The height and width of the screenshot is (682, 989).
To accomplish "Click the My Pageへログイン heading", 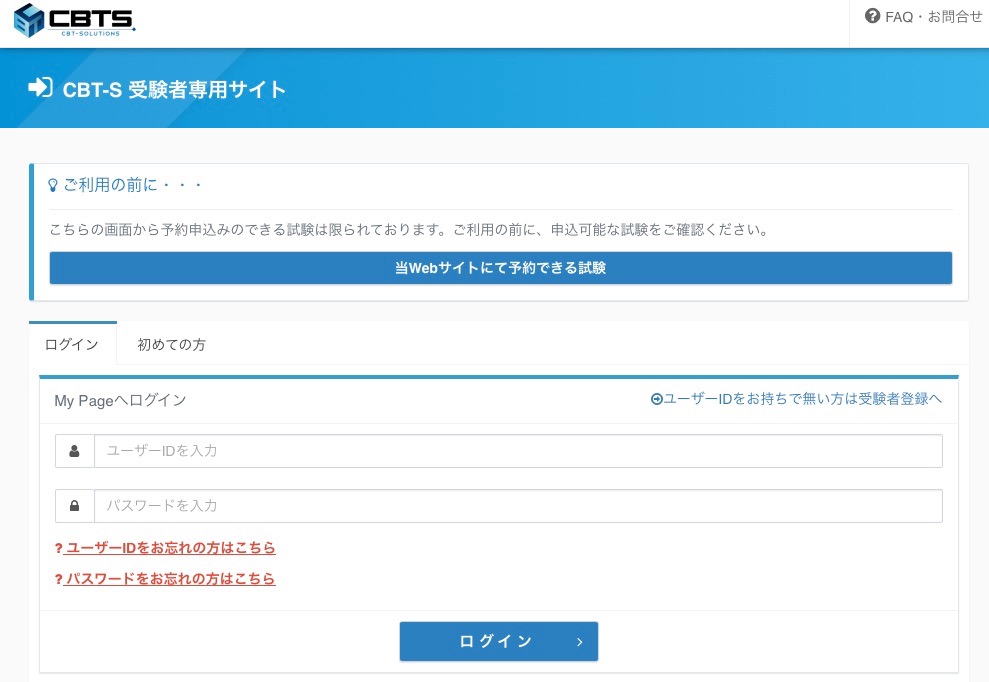I will tap(120, 401).
